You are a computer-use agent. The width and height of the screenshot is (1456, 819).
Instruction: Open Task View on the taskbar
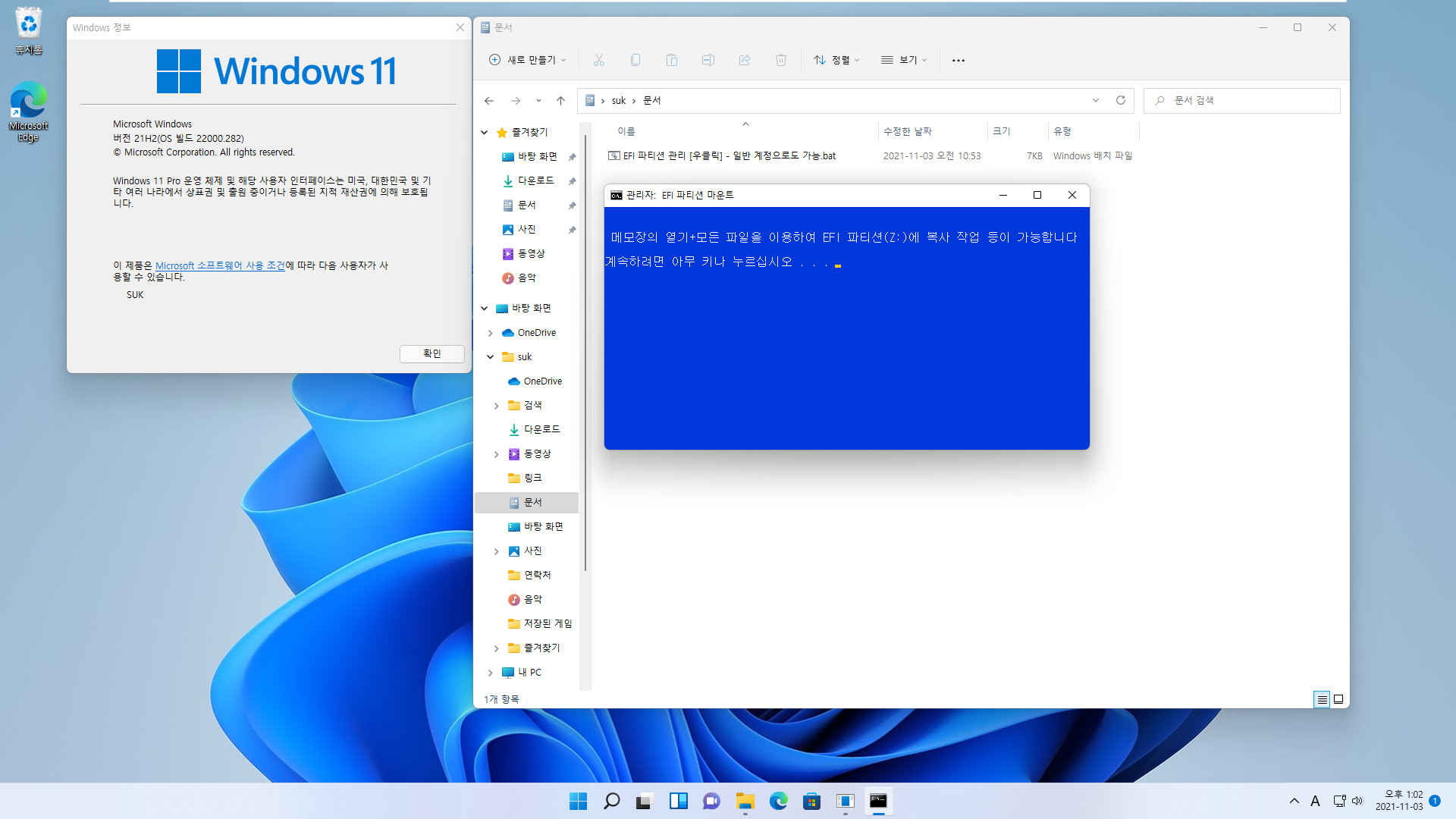coord(645,801)
